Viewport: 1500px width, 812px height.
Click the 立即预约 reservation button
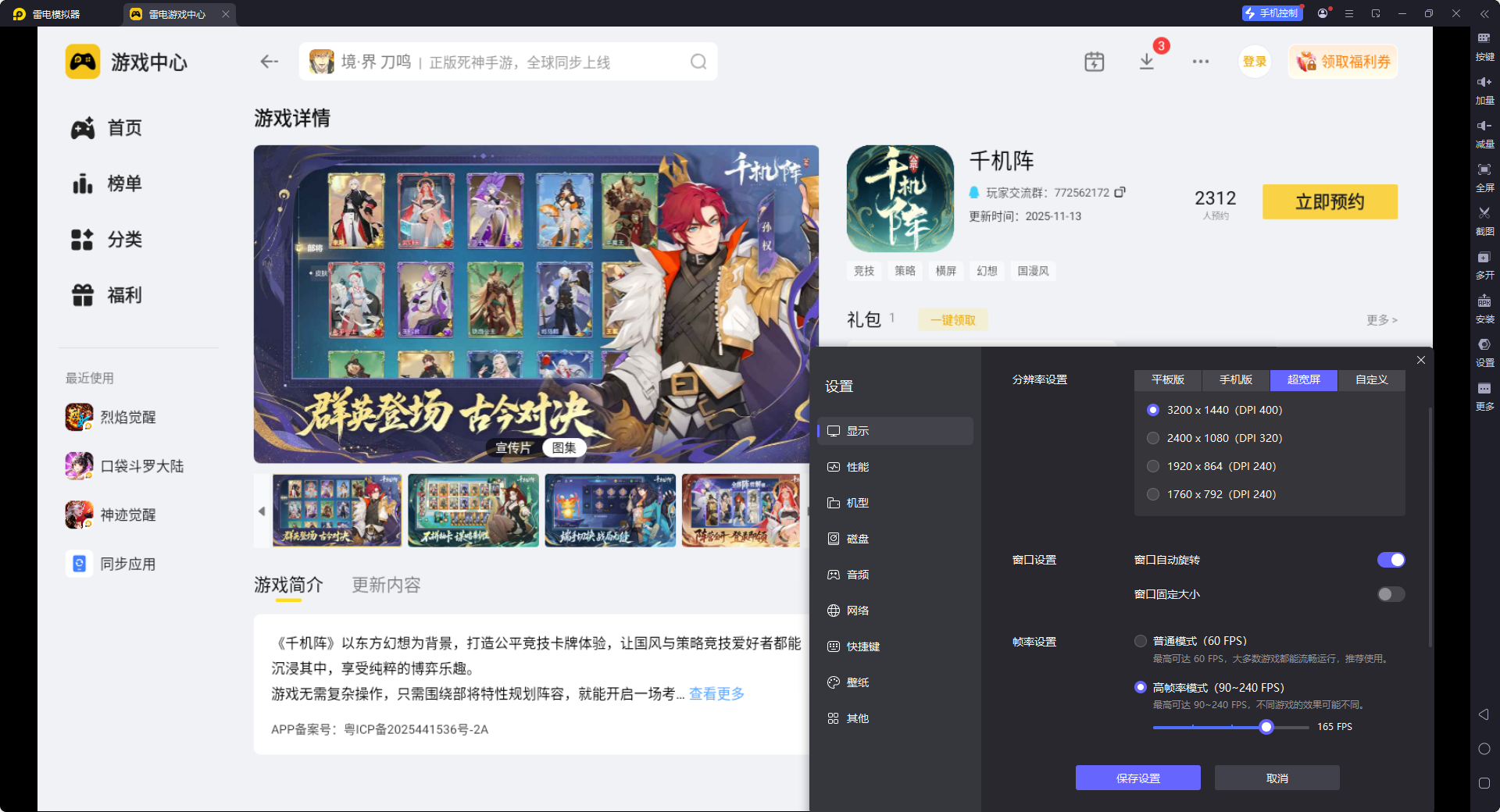[x=1329, y=201]
